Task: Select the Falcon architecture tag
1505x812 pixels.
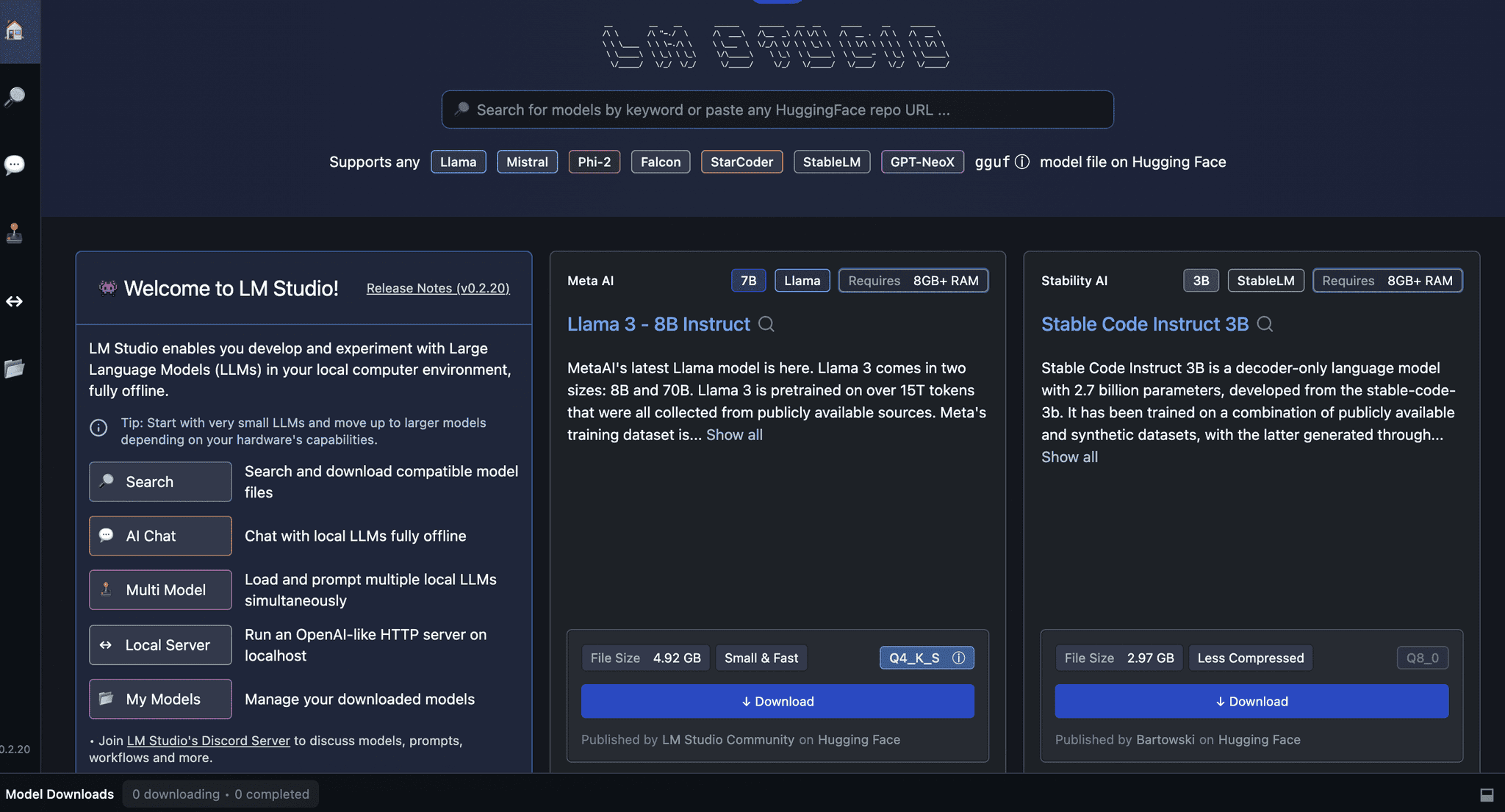Action: pos(661,162)
